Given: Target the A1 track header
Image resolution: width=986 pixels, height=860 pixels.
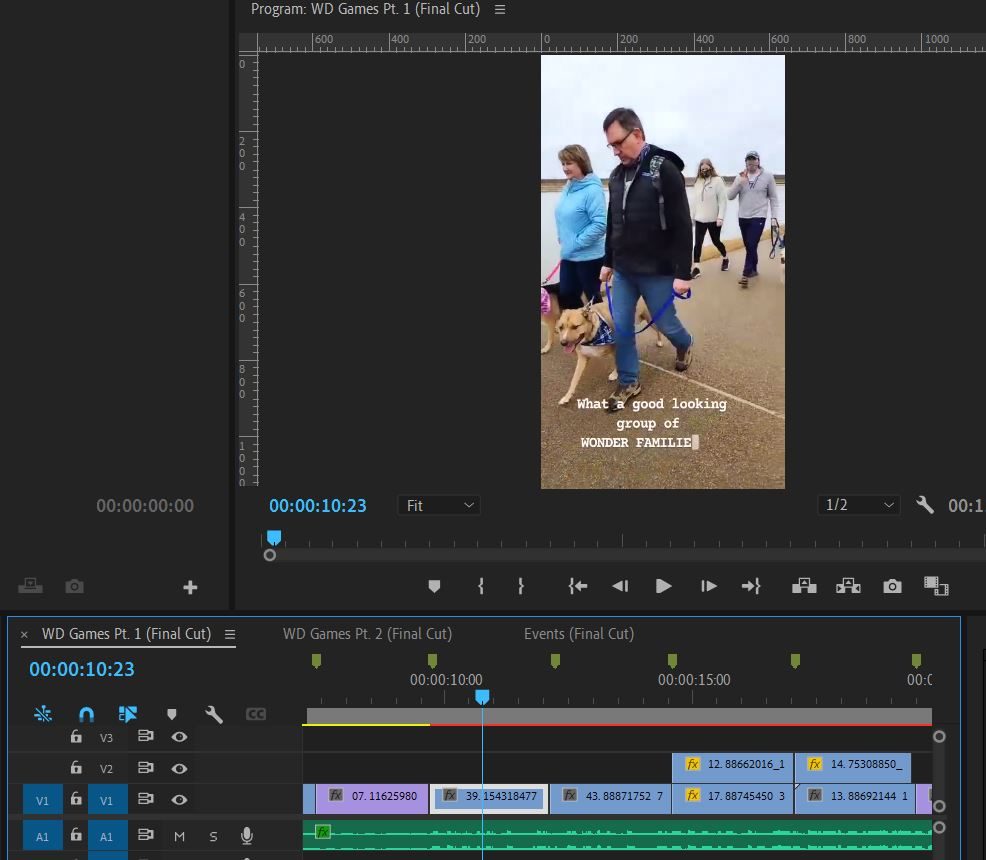Looking at the screenshot, I should (x=107, y=837).
